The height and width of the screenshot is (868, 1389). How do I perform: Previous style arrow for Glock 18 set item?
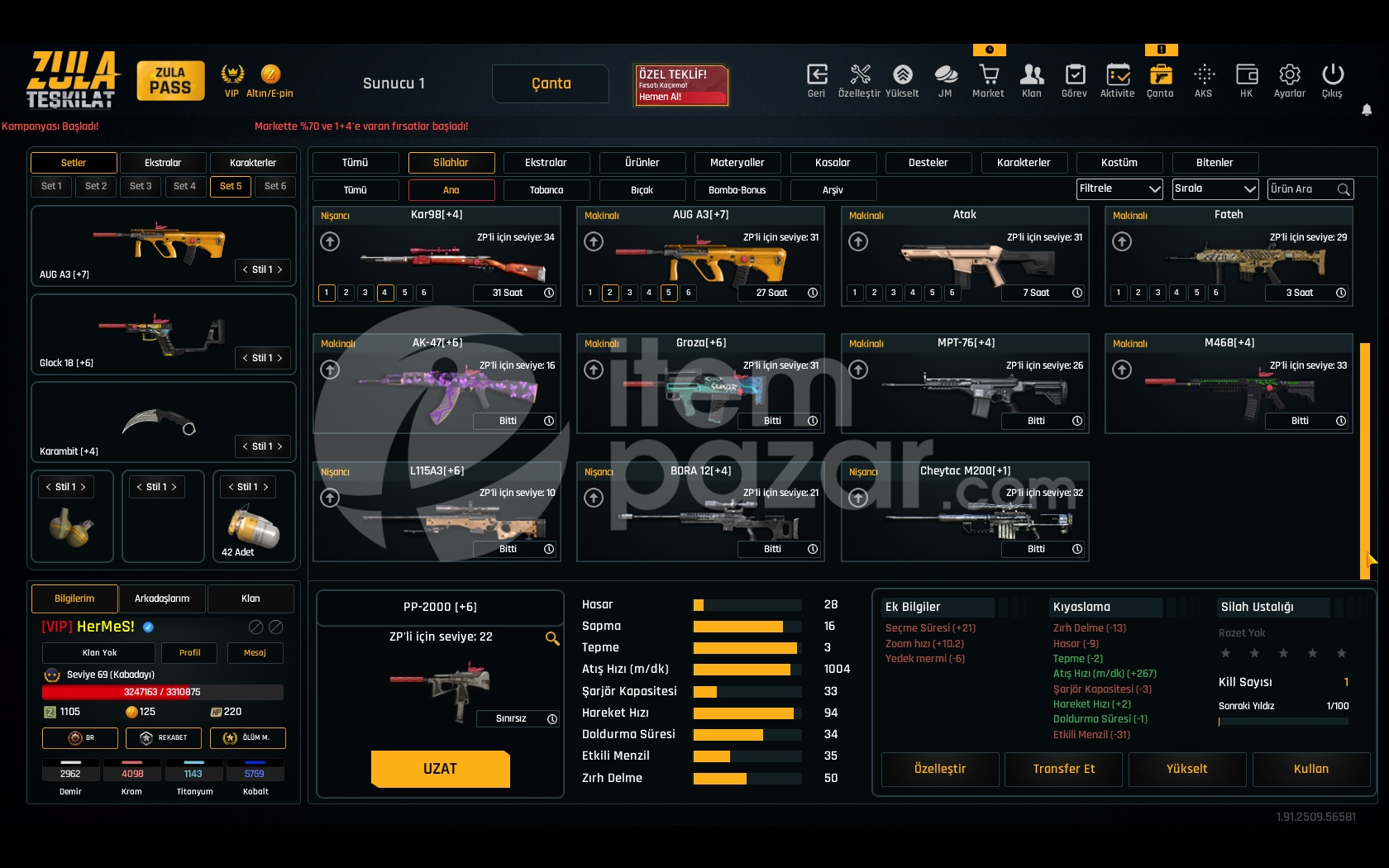pyautogui.click(x=245, y=358)
